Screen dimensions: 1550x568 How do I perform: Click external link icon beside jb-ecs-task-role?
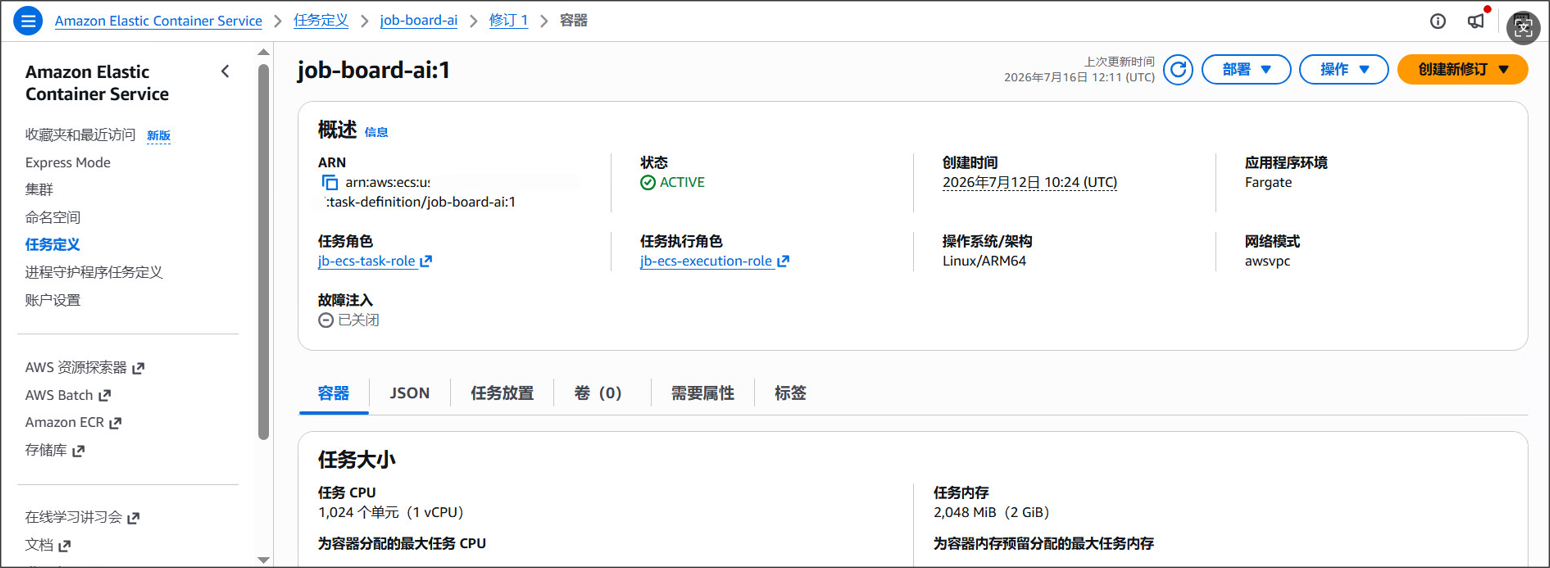[x=426, y=261]
